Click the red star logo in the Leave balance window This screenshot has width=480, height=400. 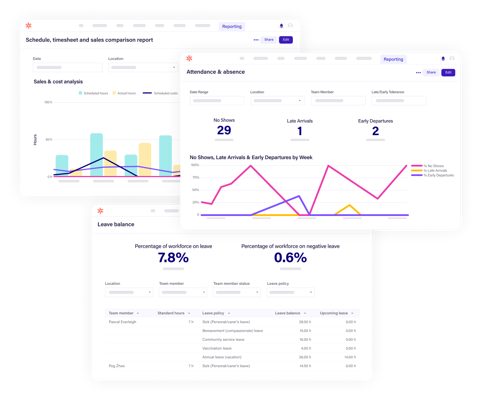(100, 211)
